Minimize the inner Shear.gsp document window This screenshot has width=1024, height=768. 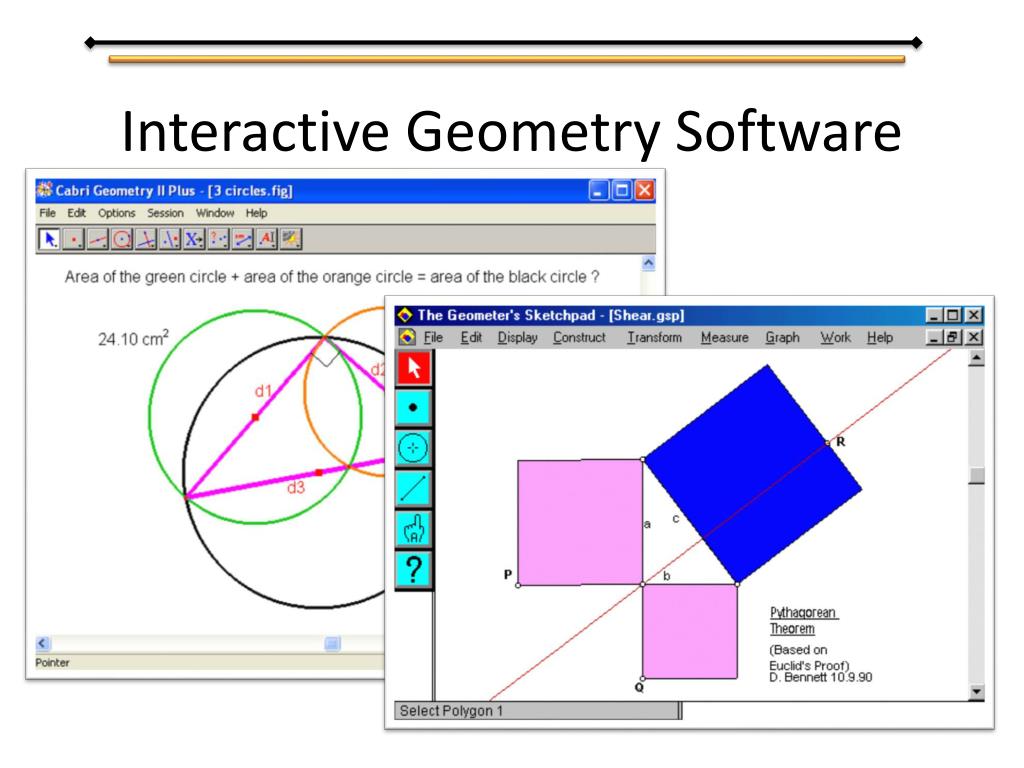[x=936, y=337]
